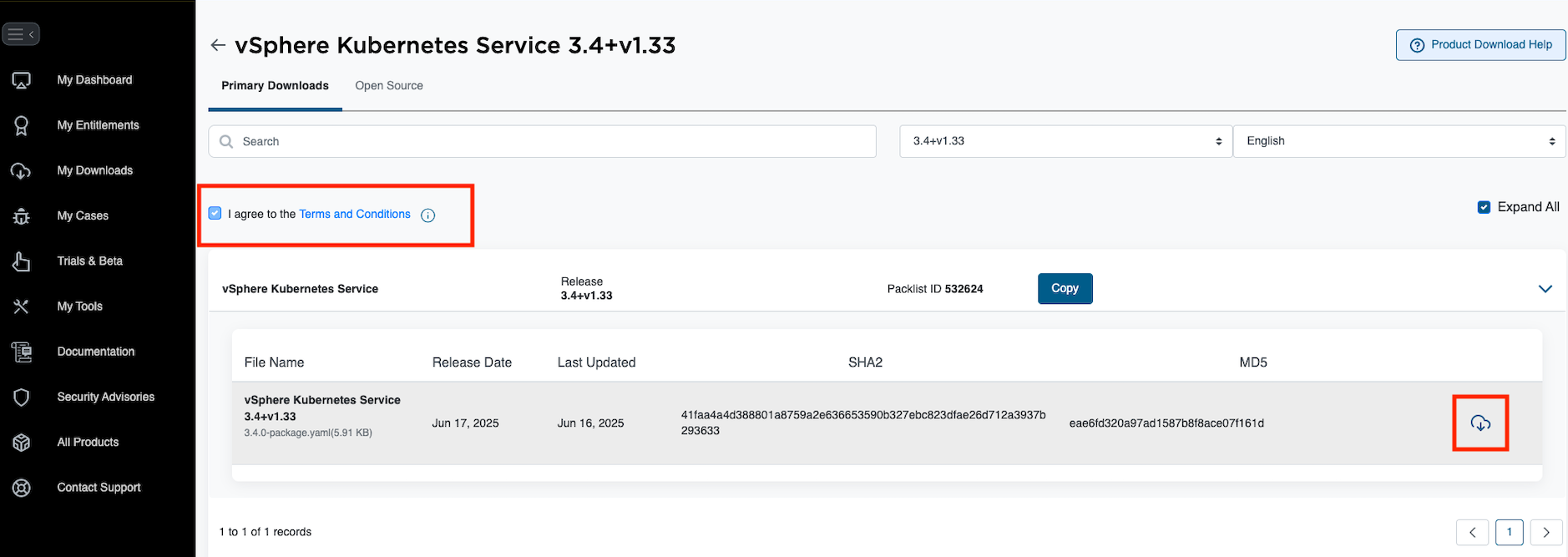
Task: Click the SHA2 hash value 41faa4a4d388…
Action: click(x=863, y=423)
